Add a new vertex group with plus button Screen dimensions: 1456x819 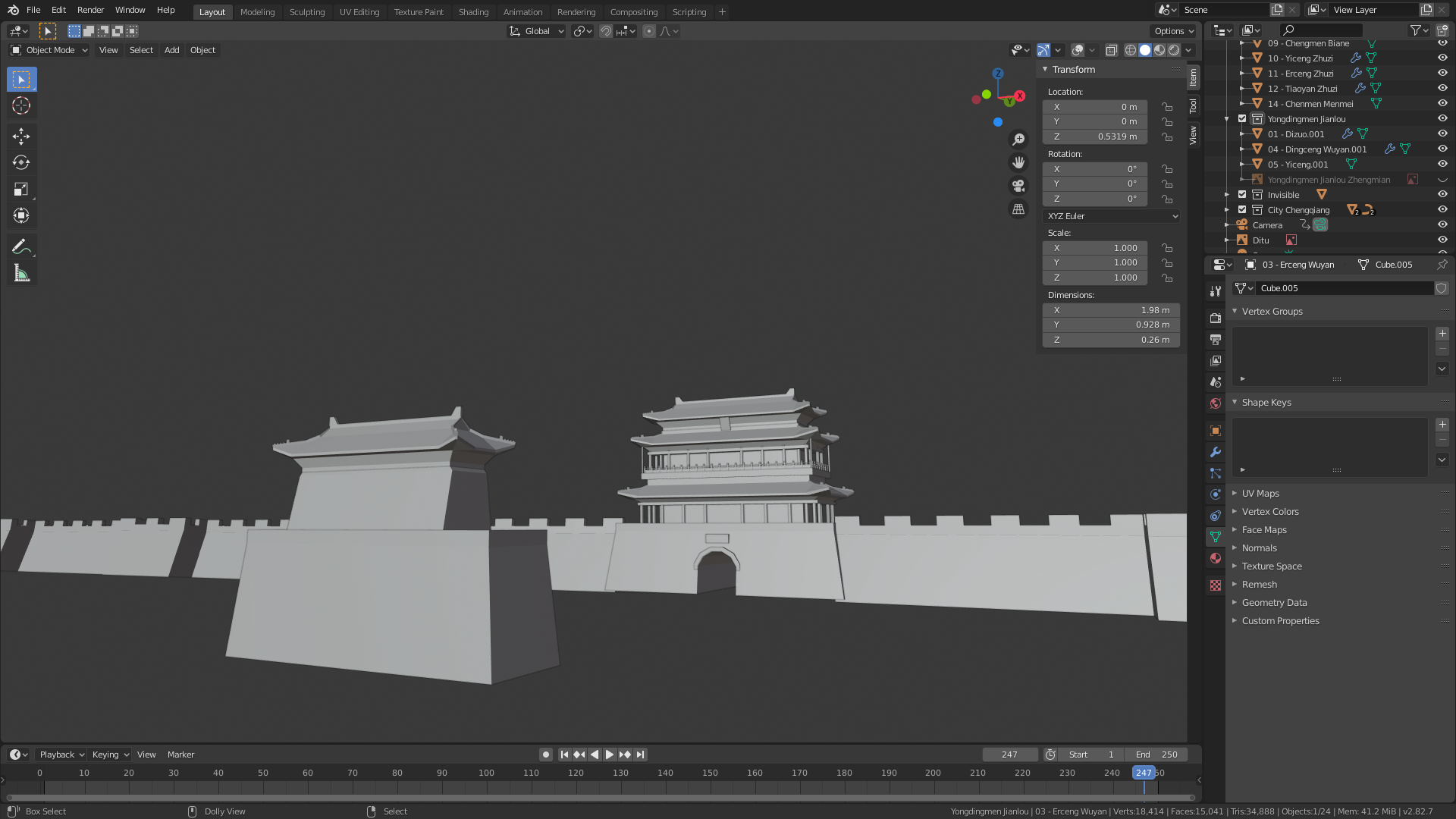pyautogui.click(x=1442, y=334)
